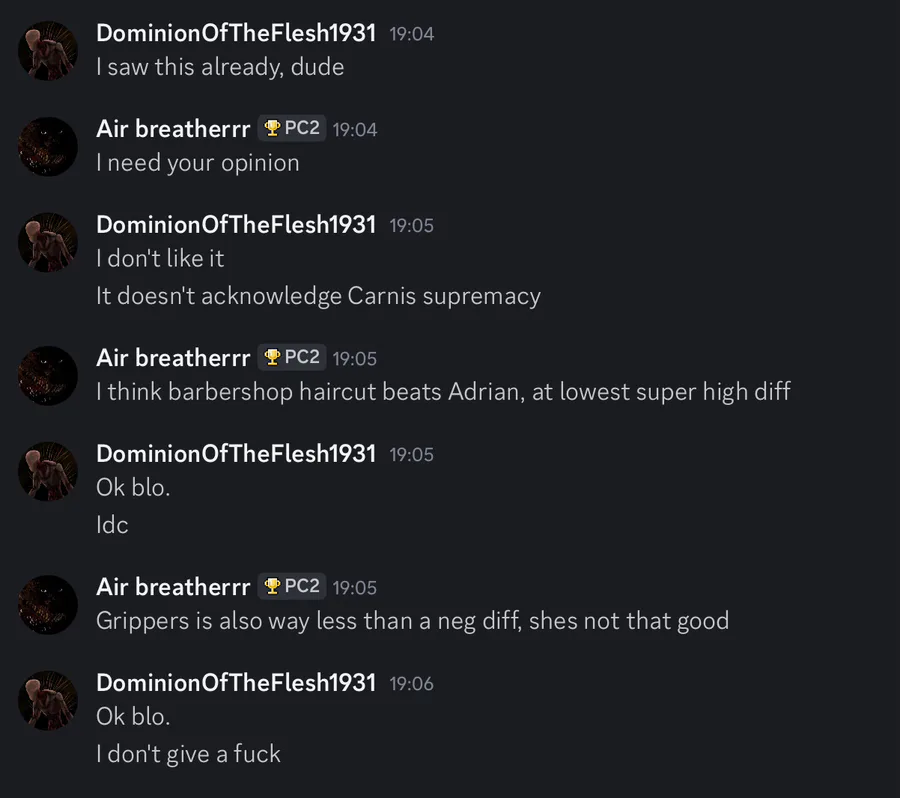Click the message about barbershop haircut beating Adrian
The height and width of the screenshot is (798, 900).
point(443,391)
